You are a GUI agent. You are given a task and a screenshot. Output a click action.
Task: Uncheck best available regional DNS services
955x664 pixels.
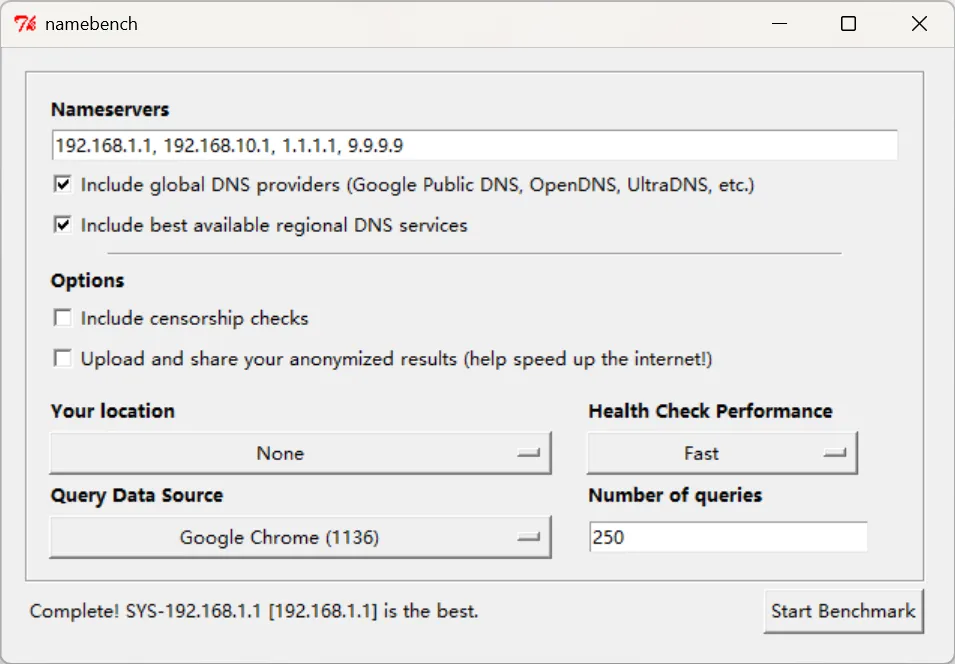point(63,225)
